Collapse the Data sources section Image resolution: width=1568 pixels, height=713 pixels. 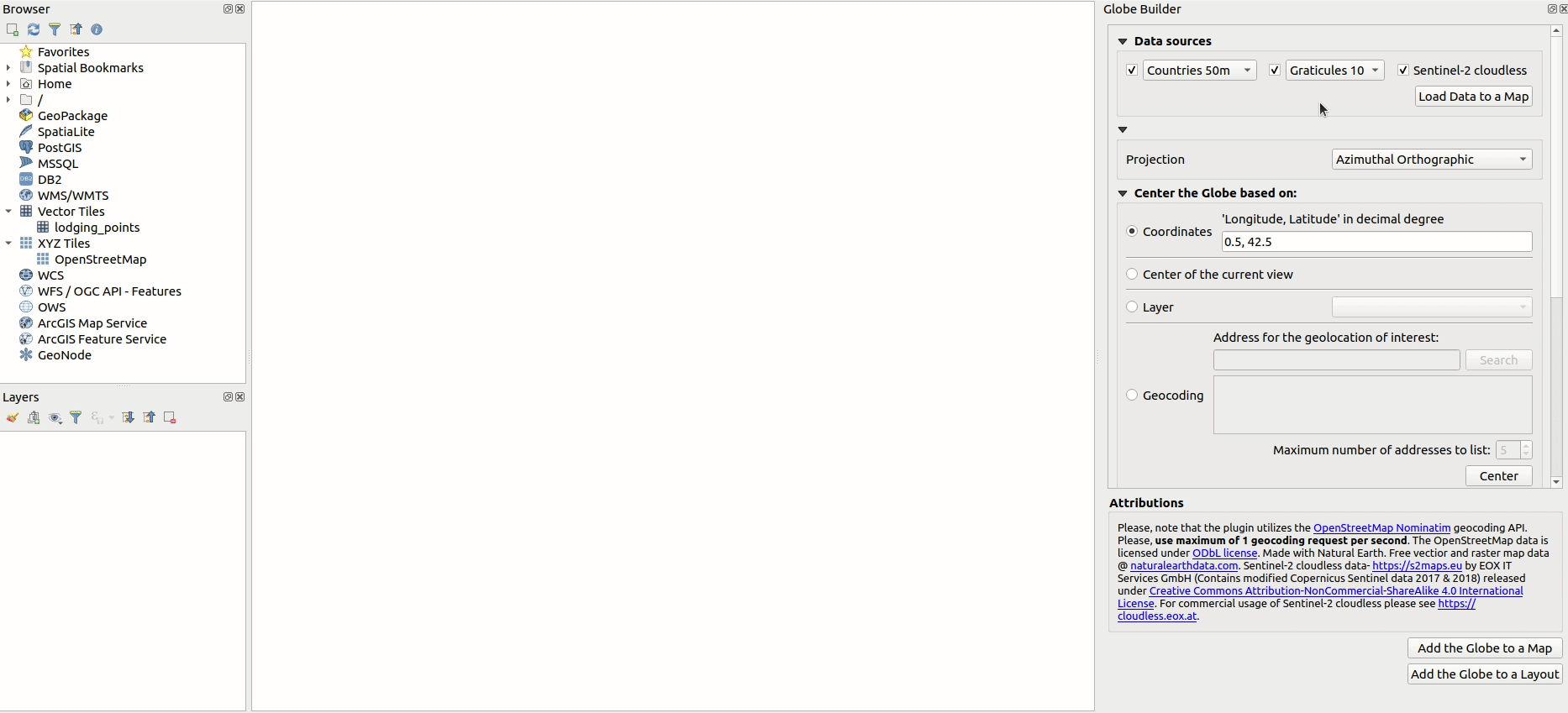(1123, 41)
